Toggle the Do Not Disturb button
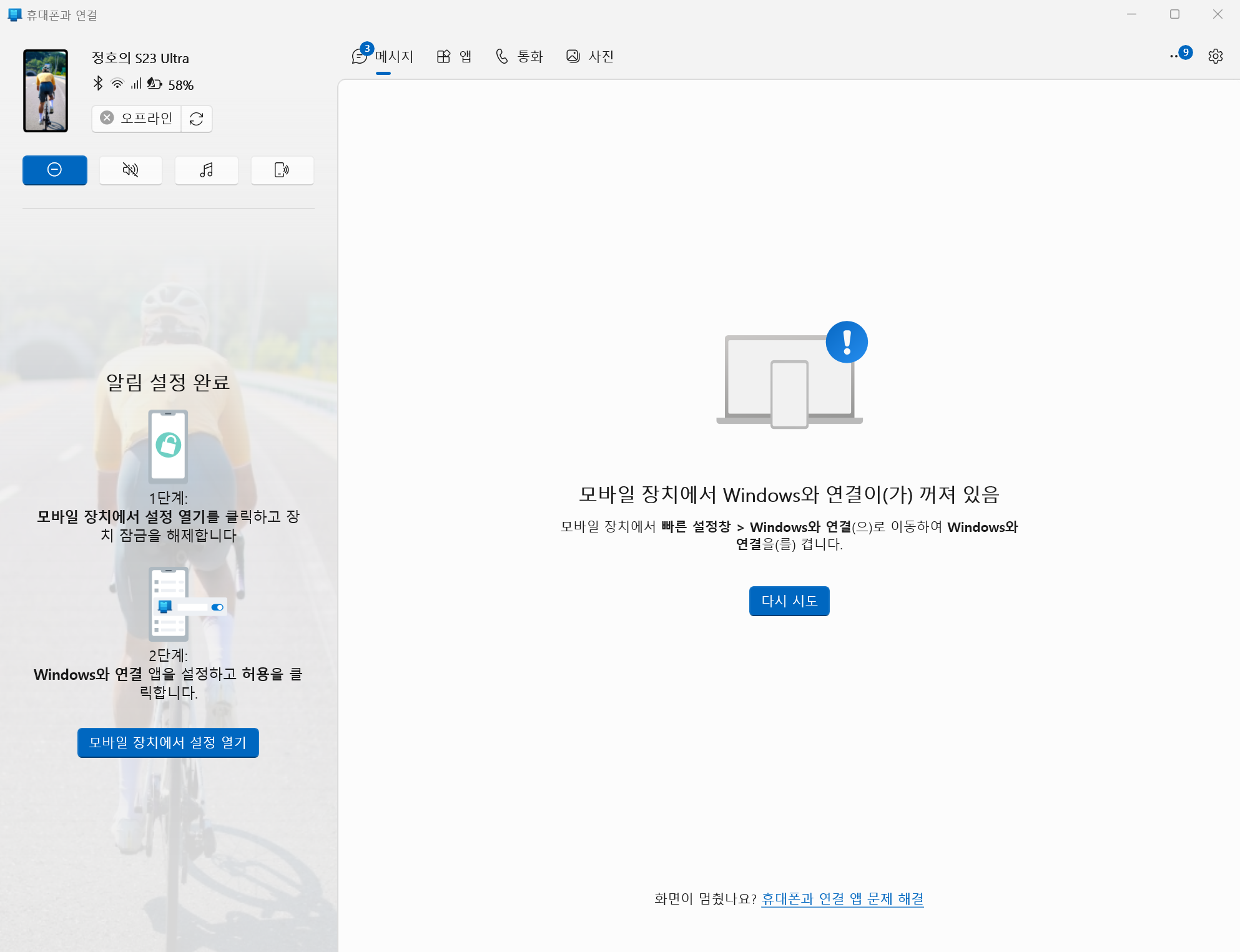The image size is (1240, 952). [55, 170]
